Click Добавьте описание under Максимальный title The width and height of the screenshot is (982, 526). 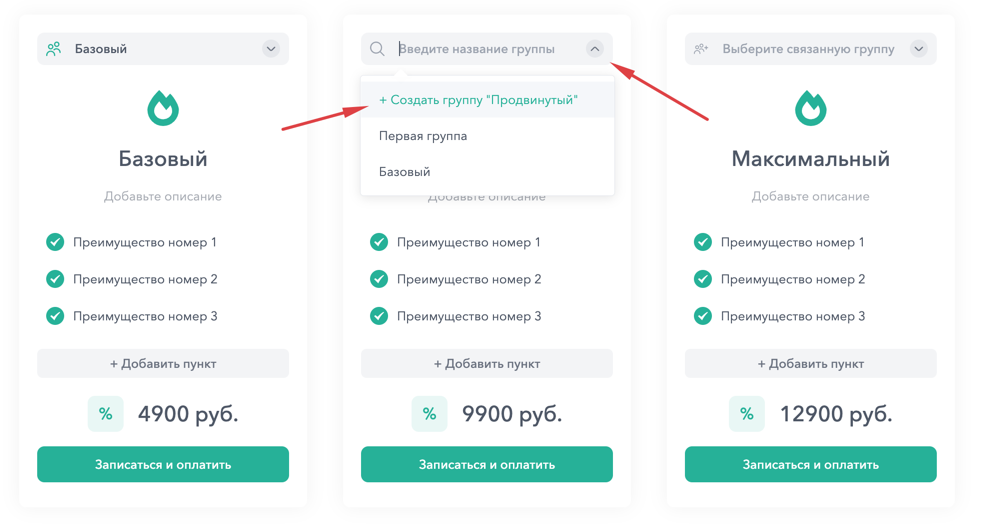coord(810,197)
